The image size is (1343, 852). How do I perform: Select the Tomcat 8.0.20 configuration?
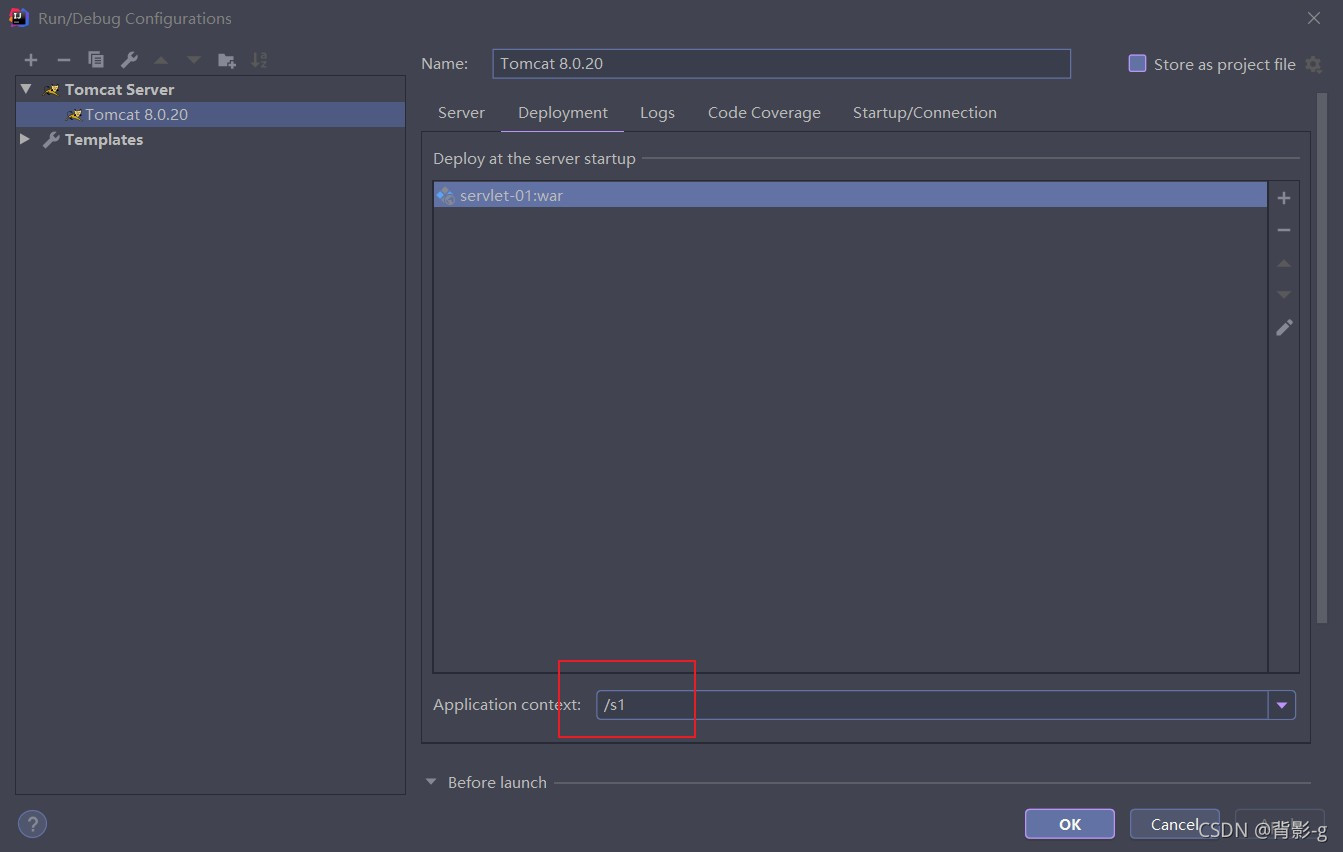click(210, 114)
